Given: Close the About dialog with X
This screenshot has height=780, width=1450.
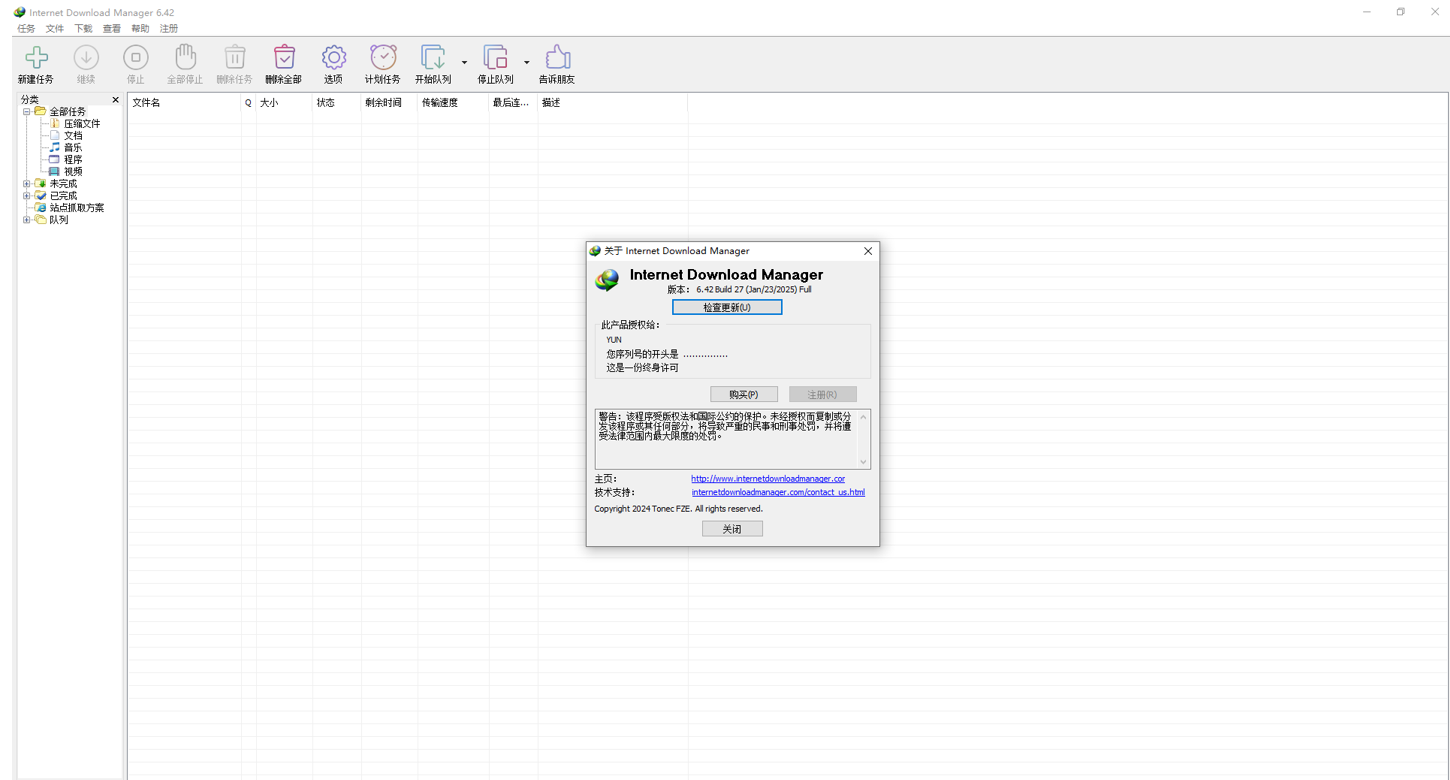Looking at the screenshot, I should pyautogui.click(x=868, y=251).
